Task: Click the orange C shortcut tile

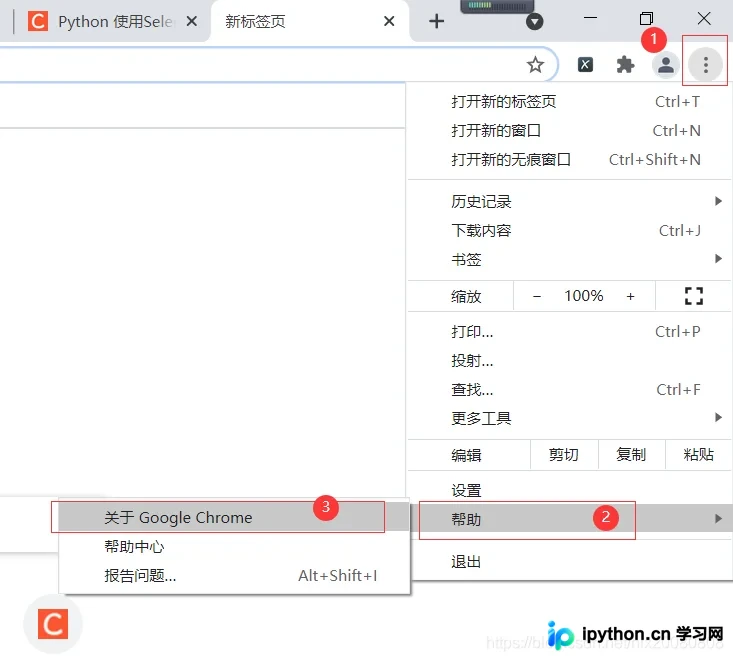Action: pyautogui.click(x=53, y=624)
